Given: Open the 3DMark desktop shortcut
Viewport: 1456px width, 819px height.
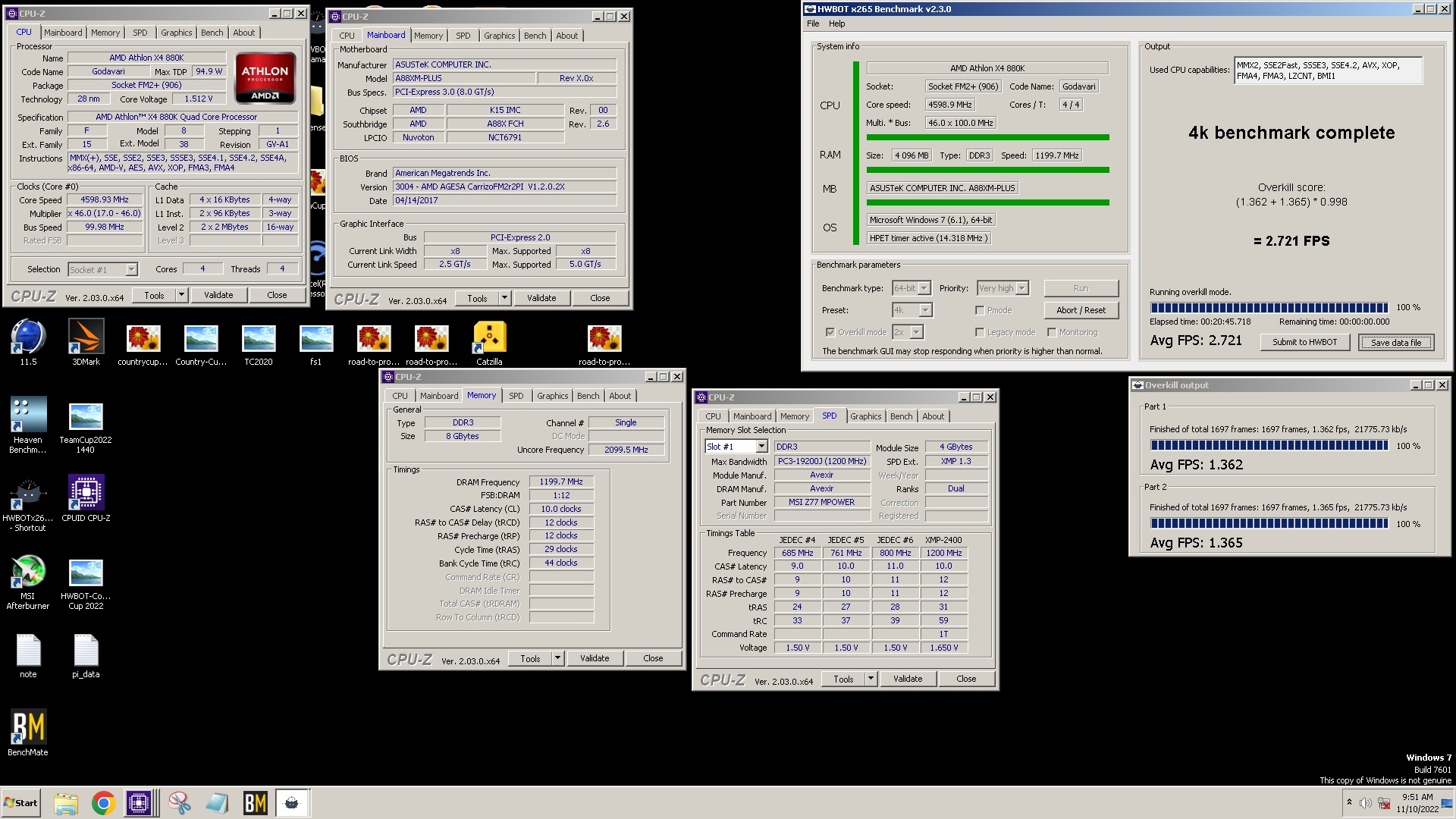Looking at the screenshot, I should 86,343.
